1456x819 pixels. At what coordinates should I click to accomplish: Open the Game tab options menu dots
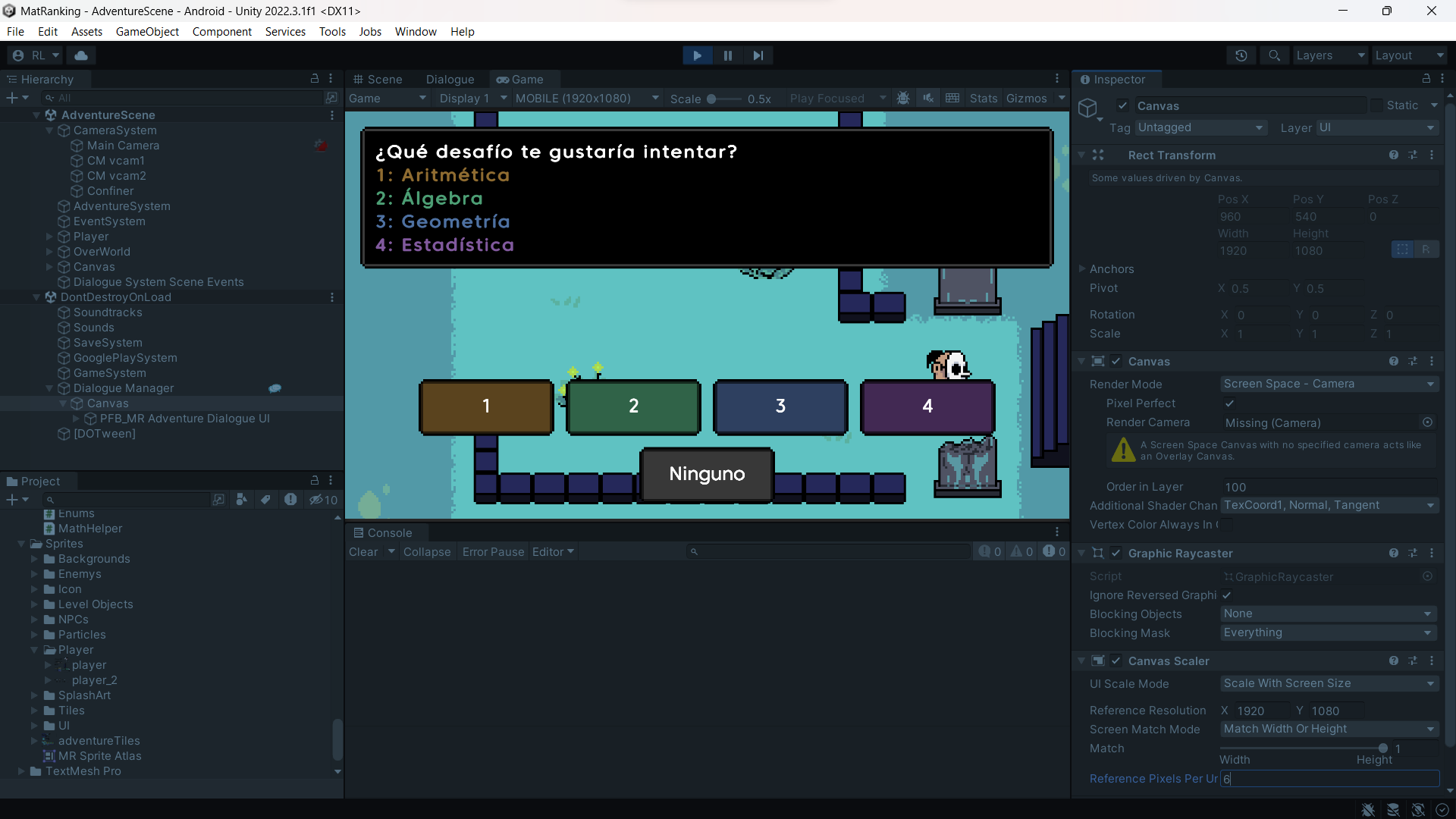coord(1057,79)
